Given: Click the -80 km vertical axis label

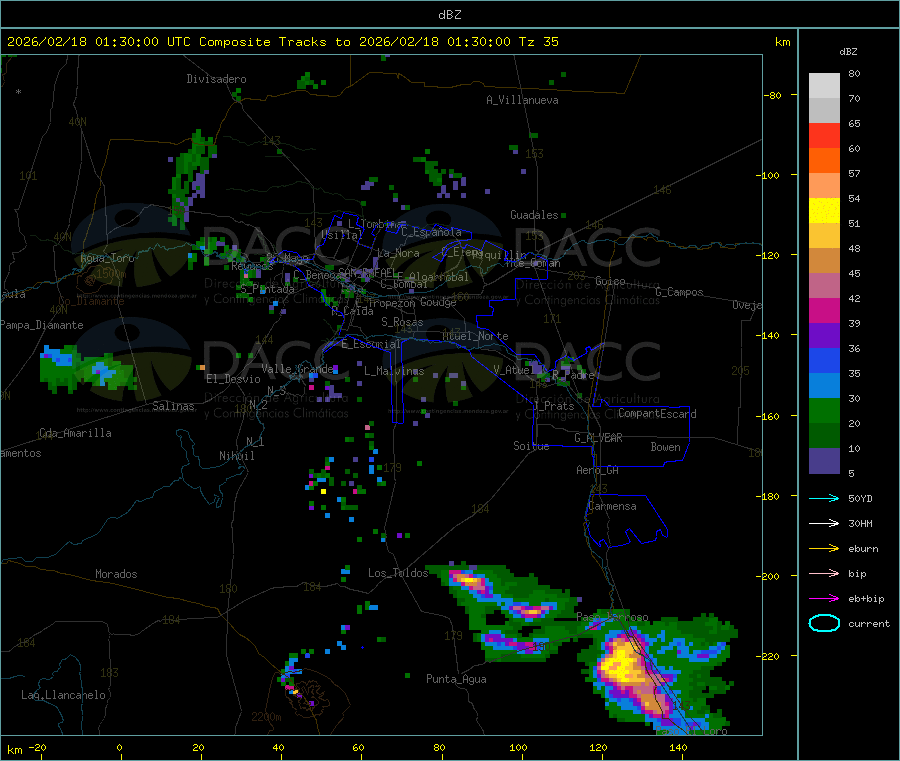Looking at the screenshot, I should 772,95.
